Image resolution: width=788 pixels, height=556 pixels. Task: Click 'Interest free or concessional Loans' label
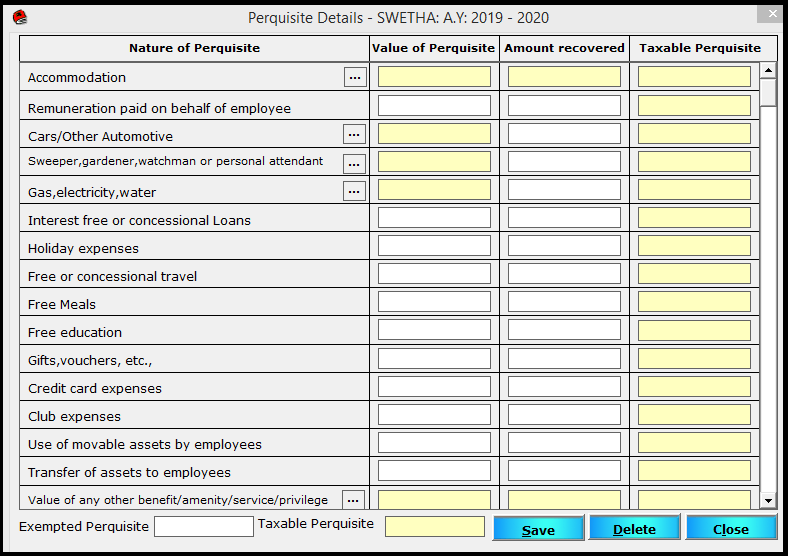point(139,221)
